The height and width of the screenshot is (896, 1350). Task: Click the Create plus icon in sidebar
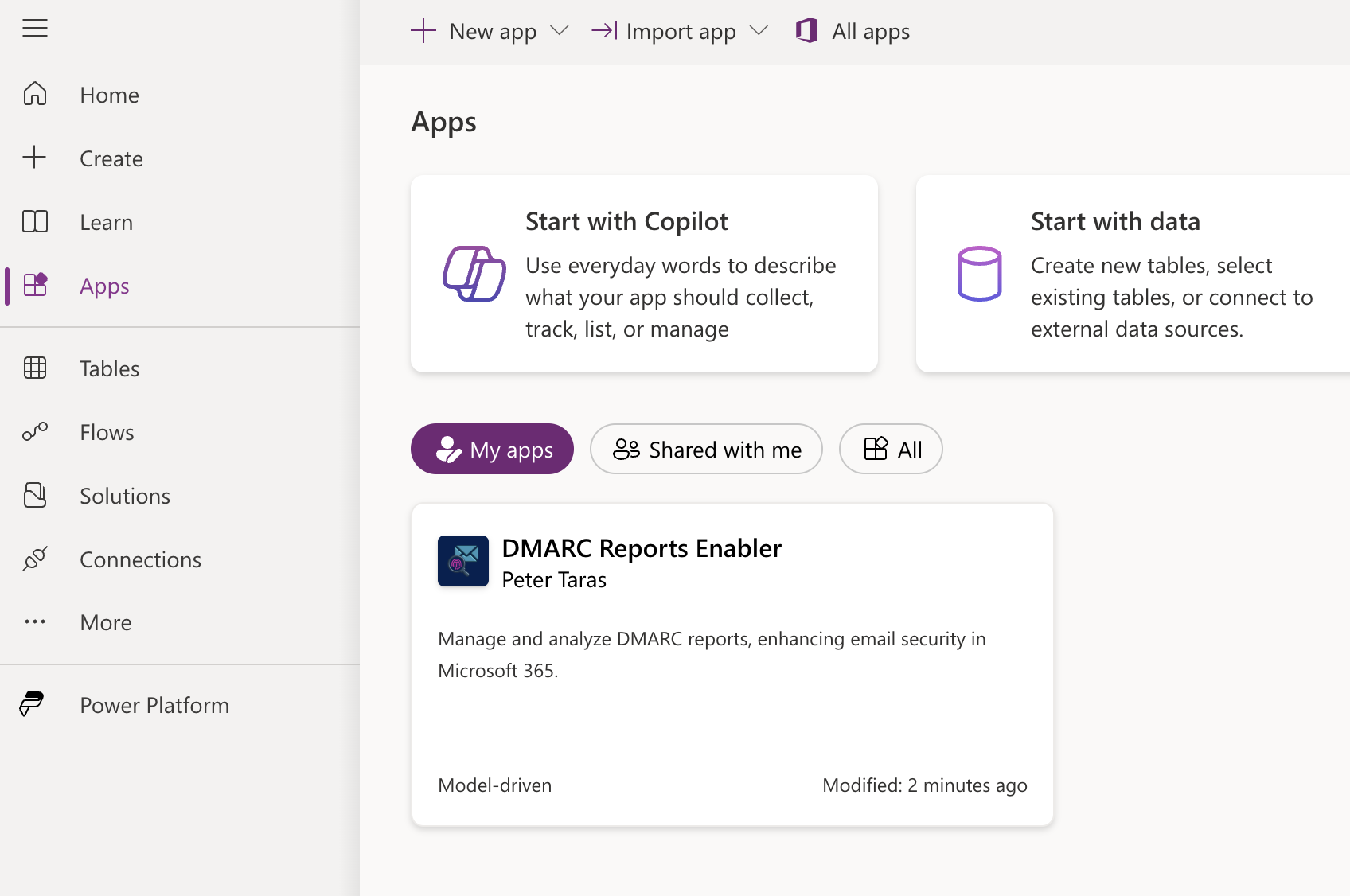(x=35, y=158)
